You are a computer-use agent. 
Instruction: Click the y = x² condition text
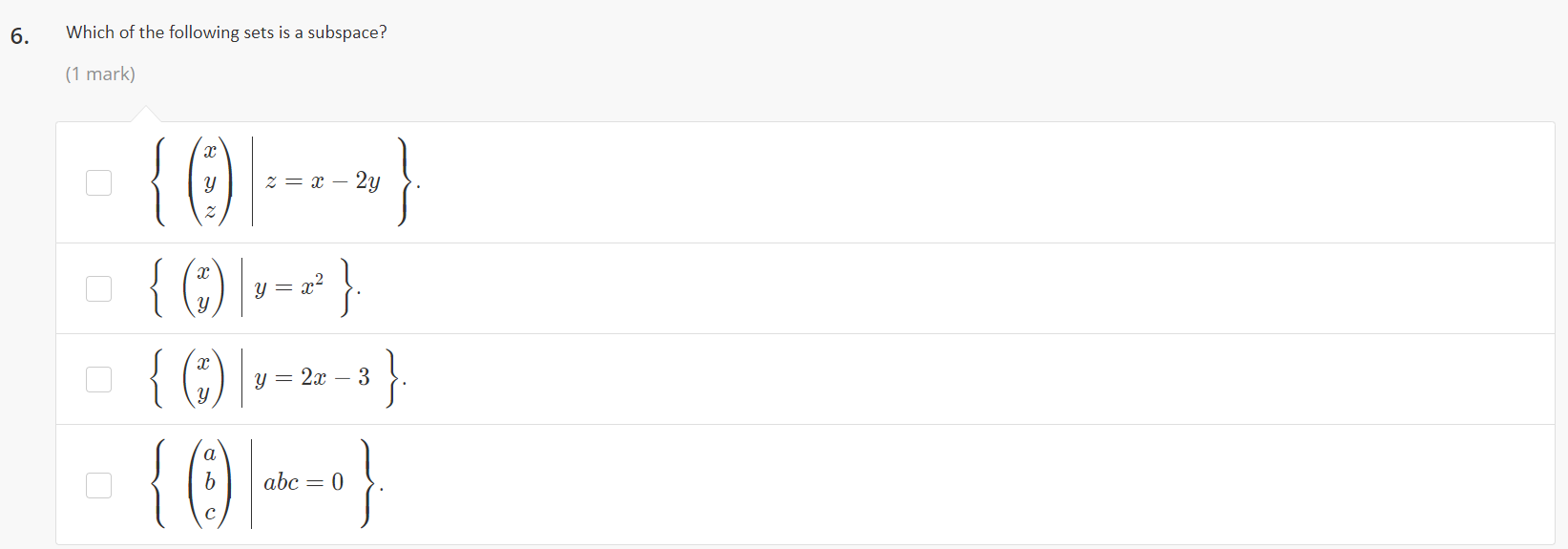coord(289,286)
